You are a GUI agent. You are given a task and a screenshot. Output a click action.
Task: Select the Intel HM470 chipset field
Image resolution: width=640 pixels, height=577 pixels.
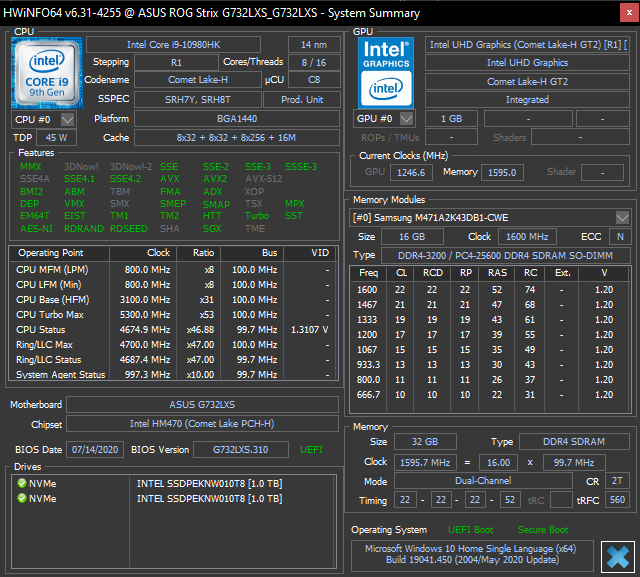[203, 424]
